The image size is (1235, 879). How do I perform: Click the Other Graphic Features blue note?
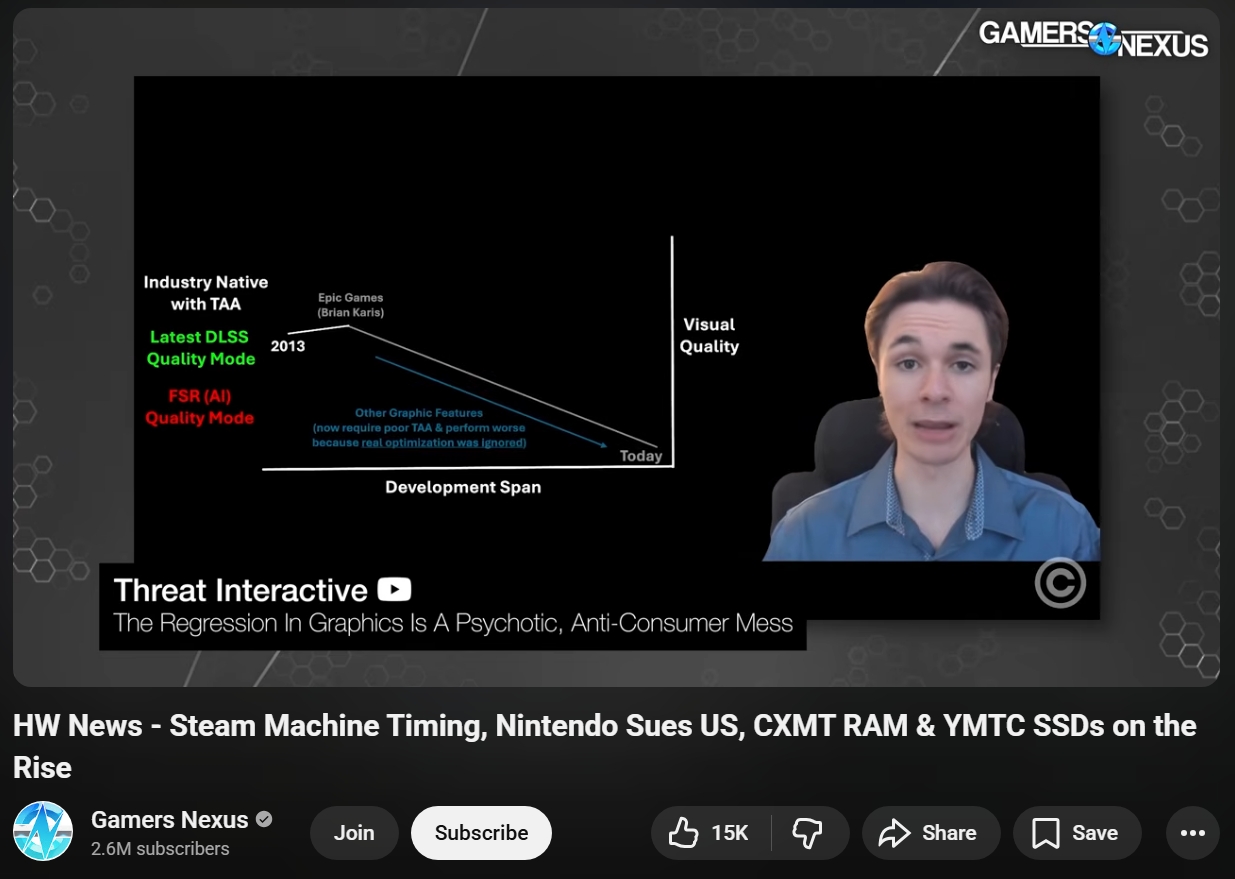(419, 427)
